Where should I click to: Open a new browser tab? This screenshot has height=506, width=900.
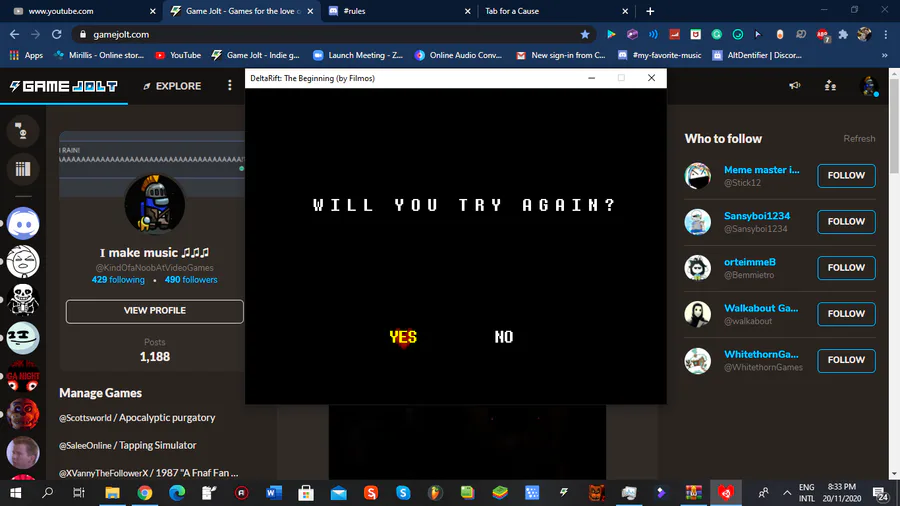(650, 11)
